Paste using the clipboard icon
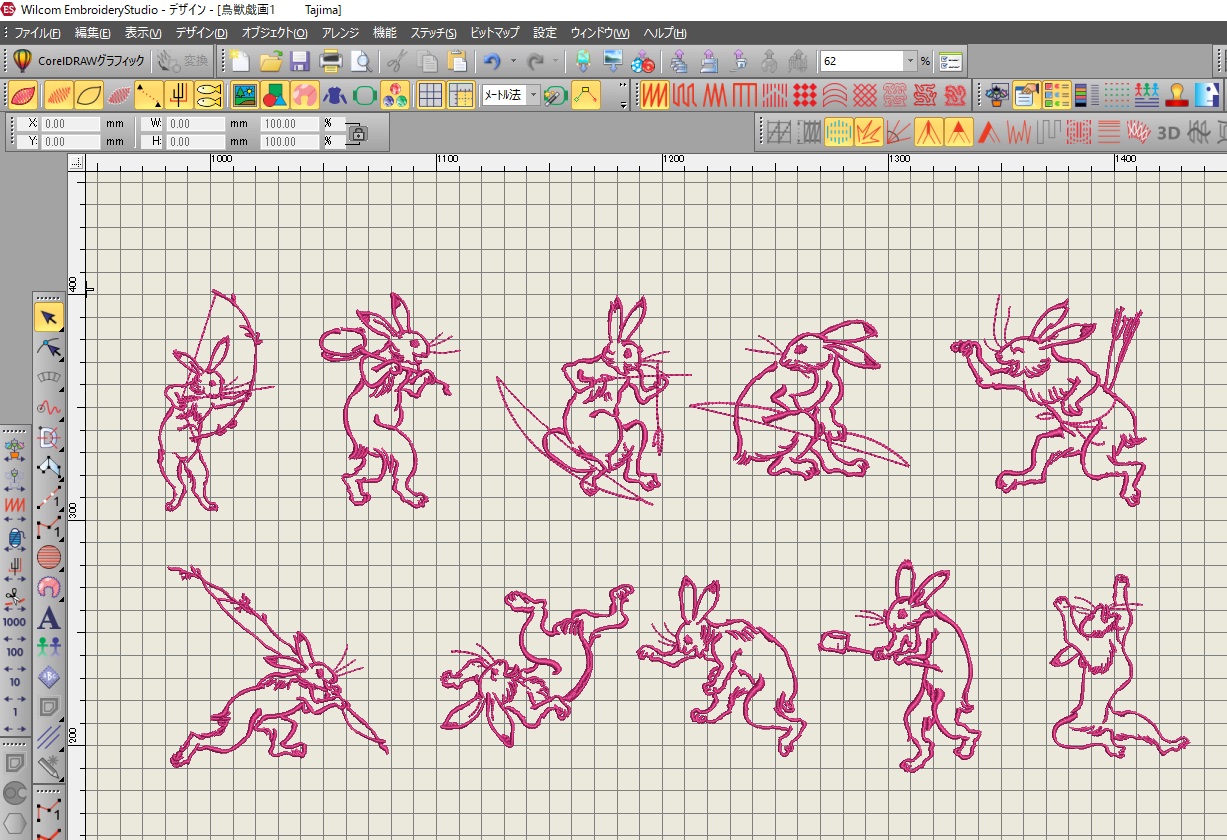This screenshot has height=840, width=1227. (x=456, y=61)
